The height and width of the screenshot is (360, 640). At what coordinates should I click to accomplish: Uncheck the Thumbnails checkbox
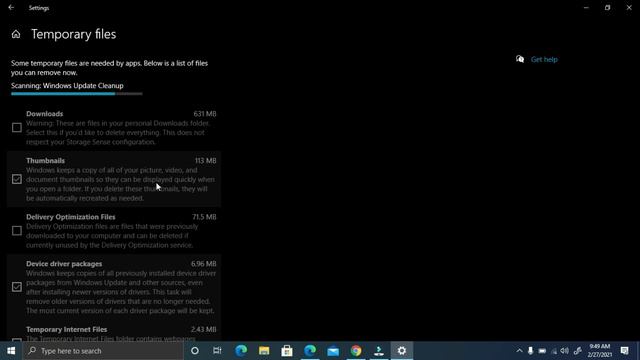tap(17, 179)
